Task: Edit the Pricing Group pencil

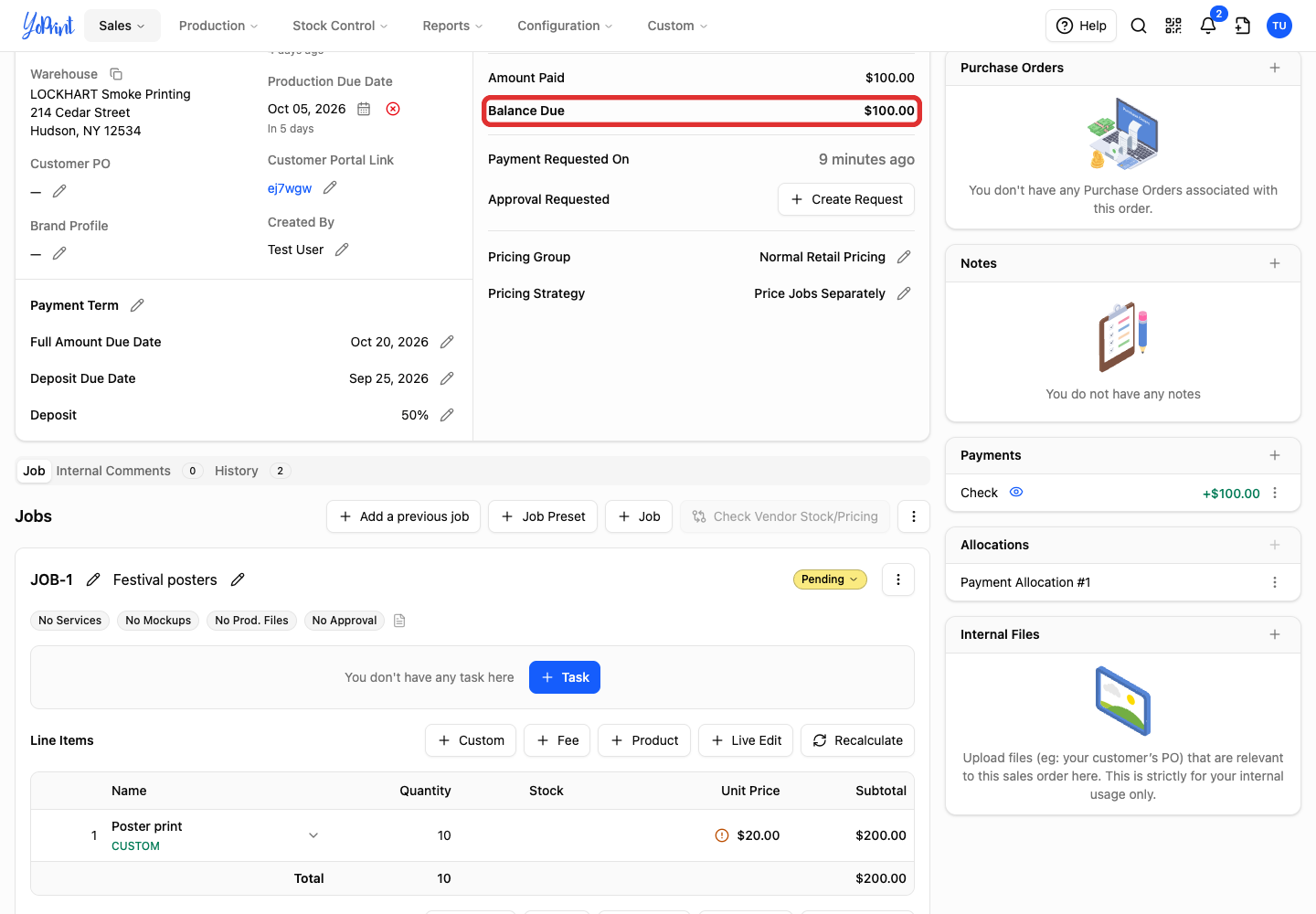Action: 904,257
